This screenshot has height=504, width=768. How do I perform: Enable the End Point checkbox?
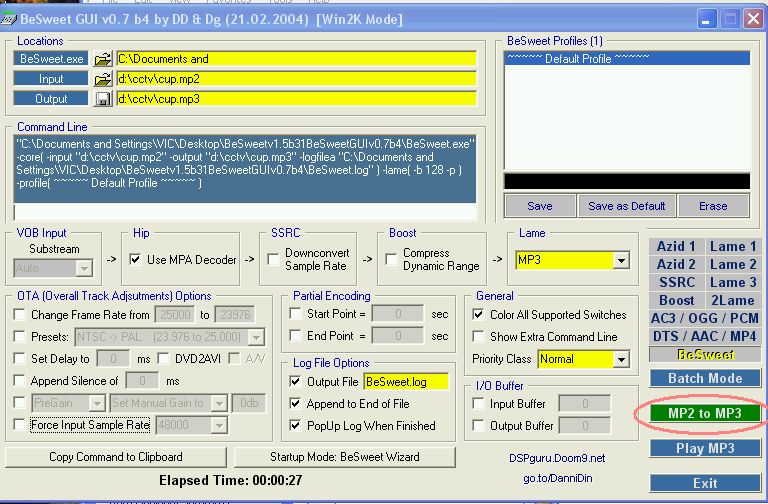click(x=295, y=336)
